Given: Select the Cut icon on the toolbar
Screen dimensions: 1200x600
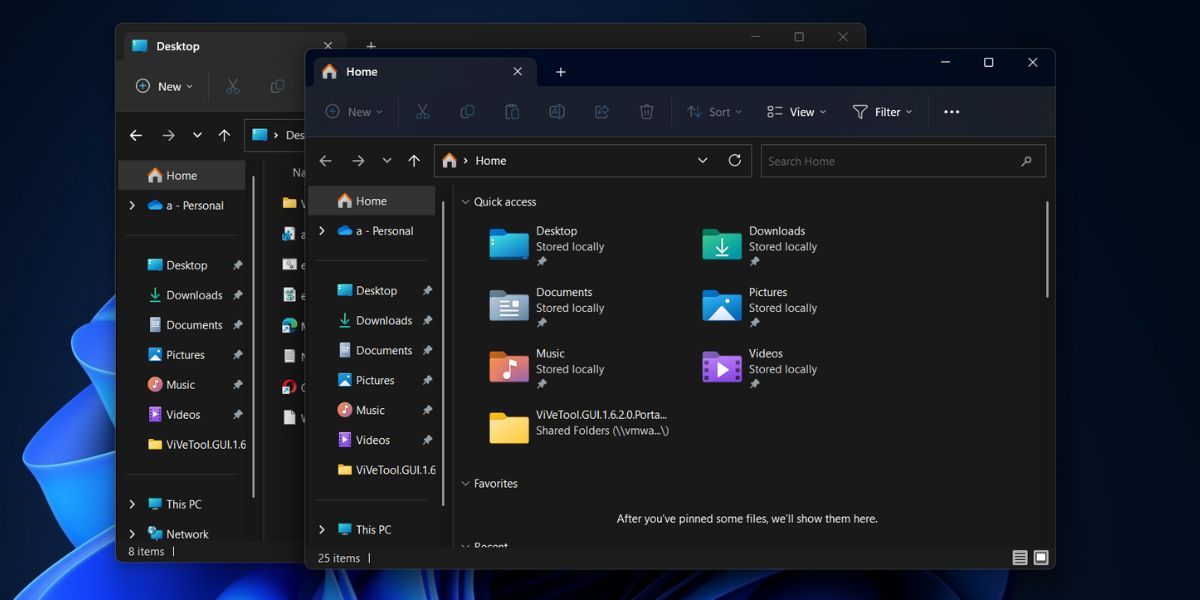Looking at the screenshot, I should [422, 111].
